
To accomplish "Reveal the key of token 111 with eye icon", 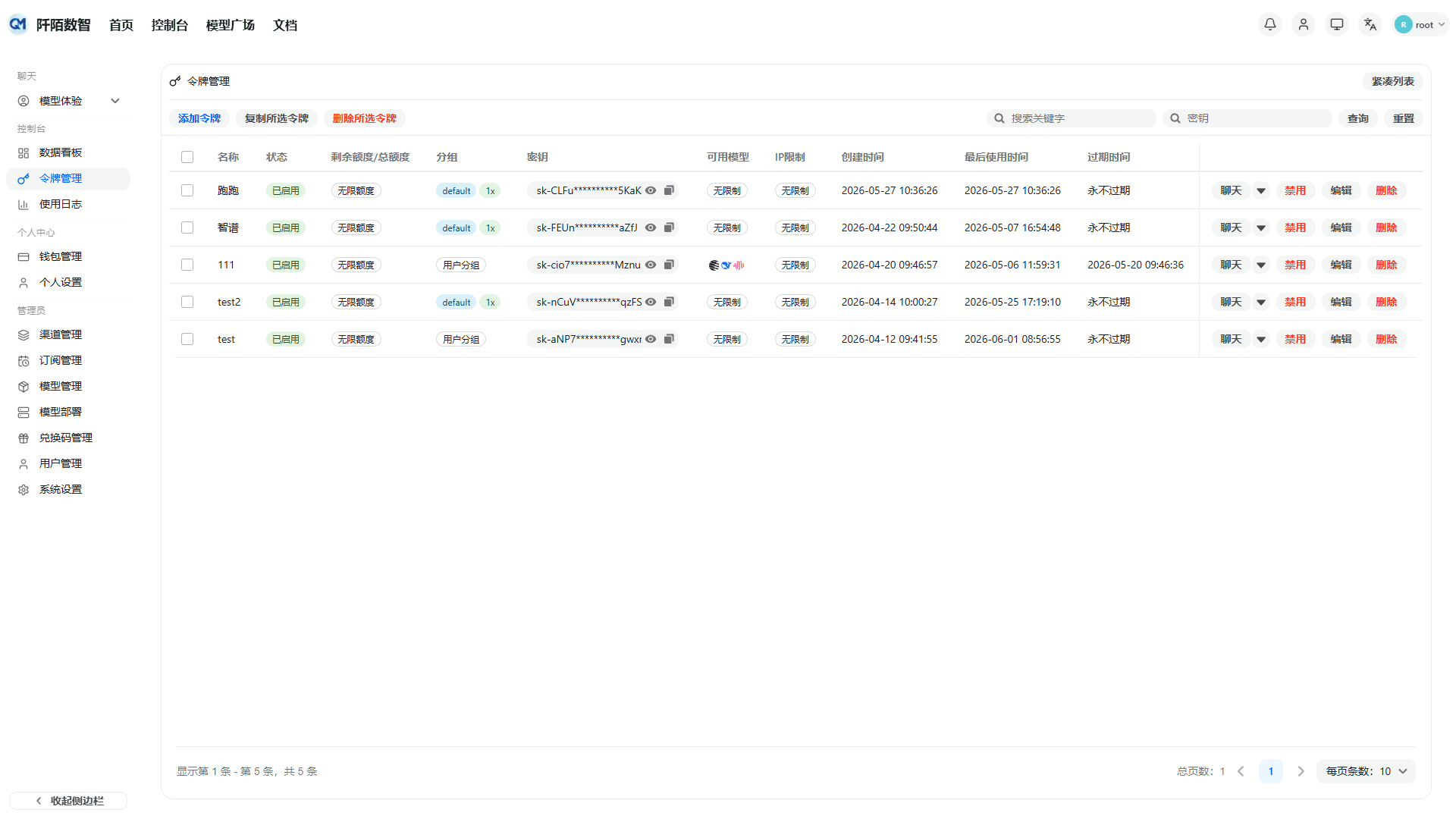I will click(651, 265).
